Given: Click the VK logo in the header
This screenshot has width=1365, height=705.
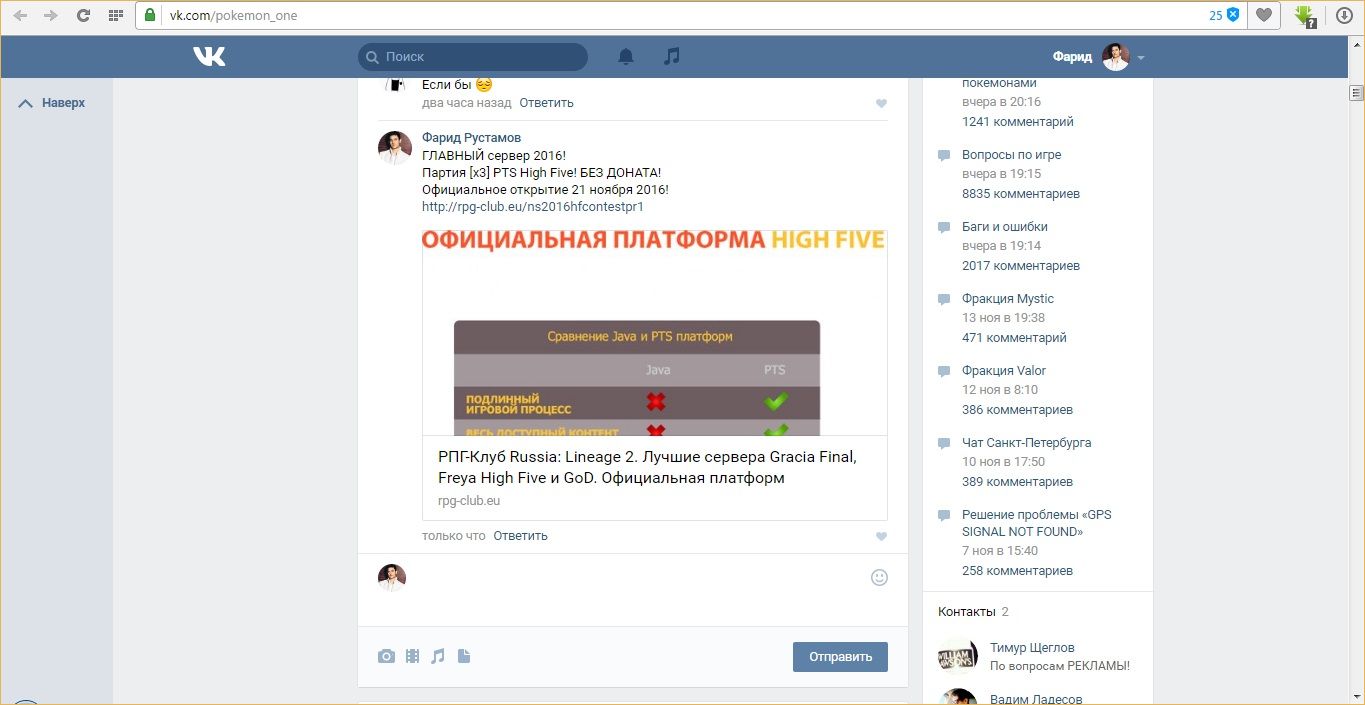Looking at the screenshot, I should coord(209,57).
